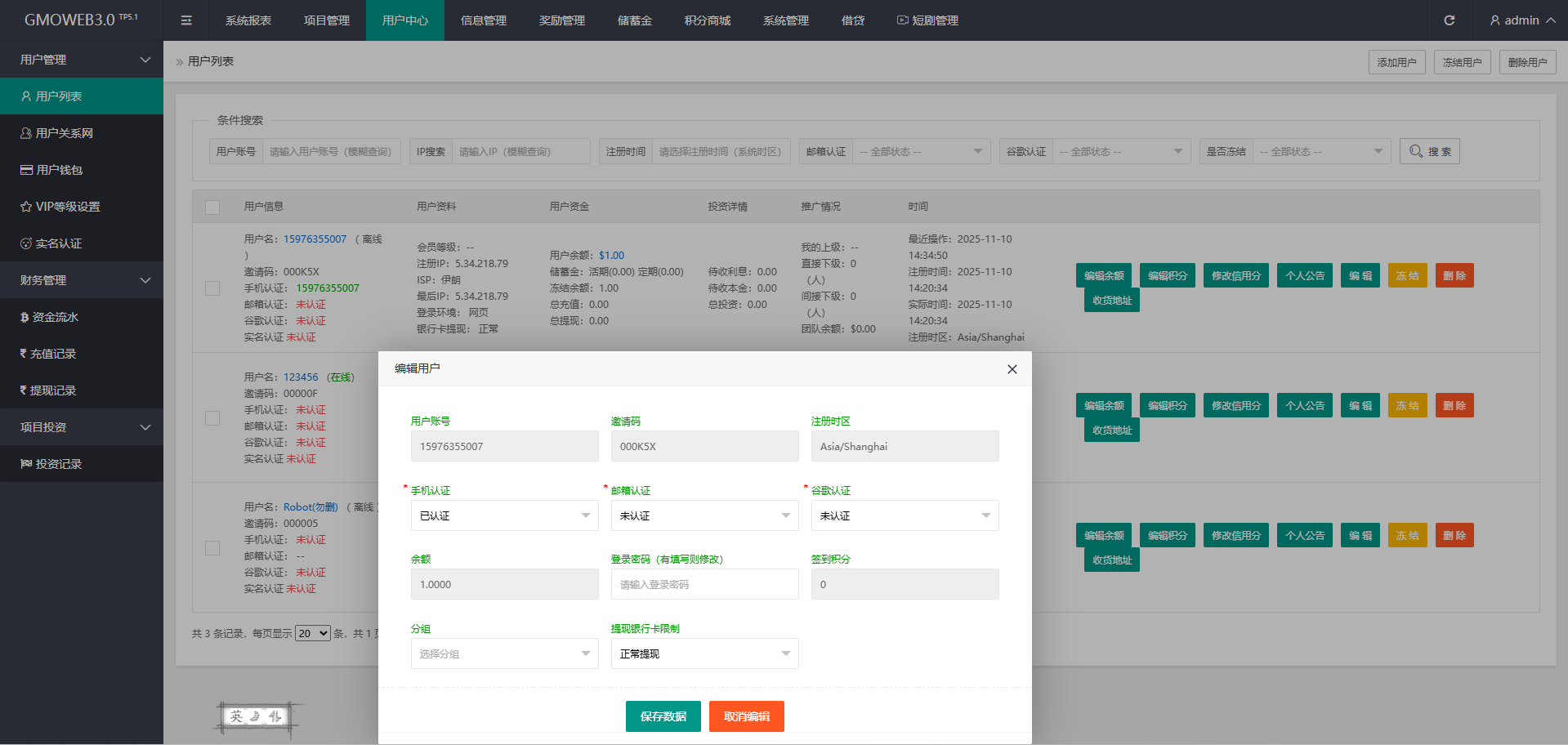1568x745 pixels.
Task: Click the green Save Data (保存数据) button
Action: pos(663,716)
